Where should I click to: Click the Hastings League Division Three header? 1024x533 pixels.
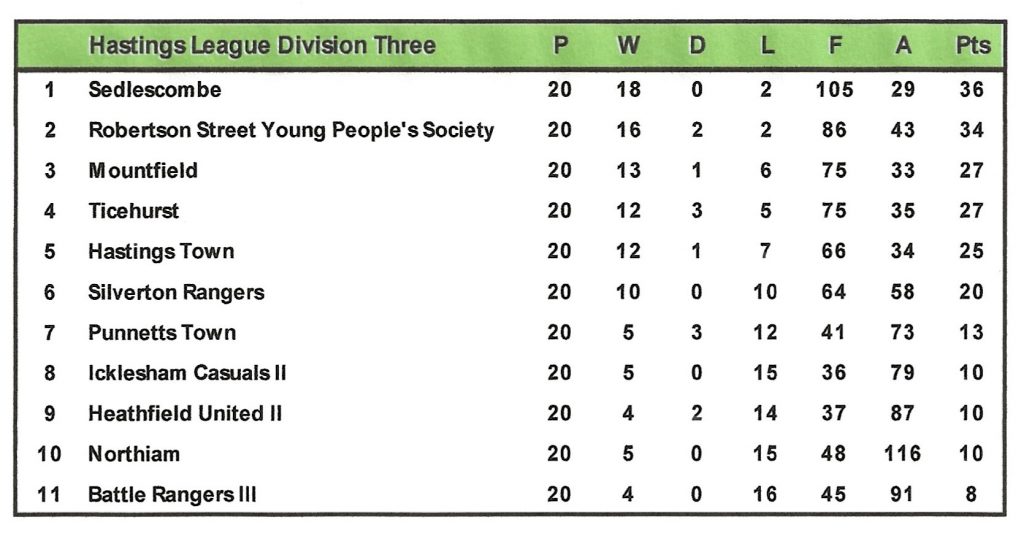[x=262, y=46]
